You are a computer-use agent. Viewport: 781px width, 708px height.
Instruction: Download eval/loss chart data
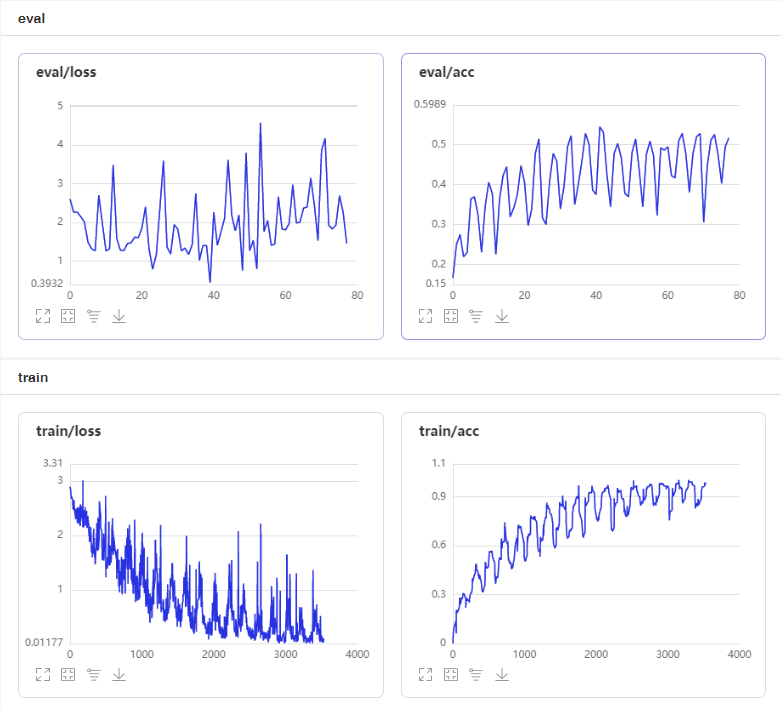pos(119,316)
